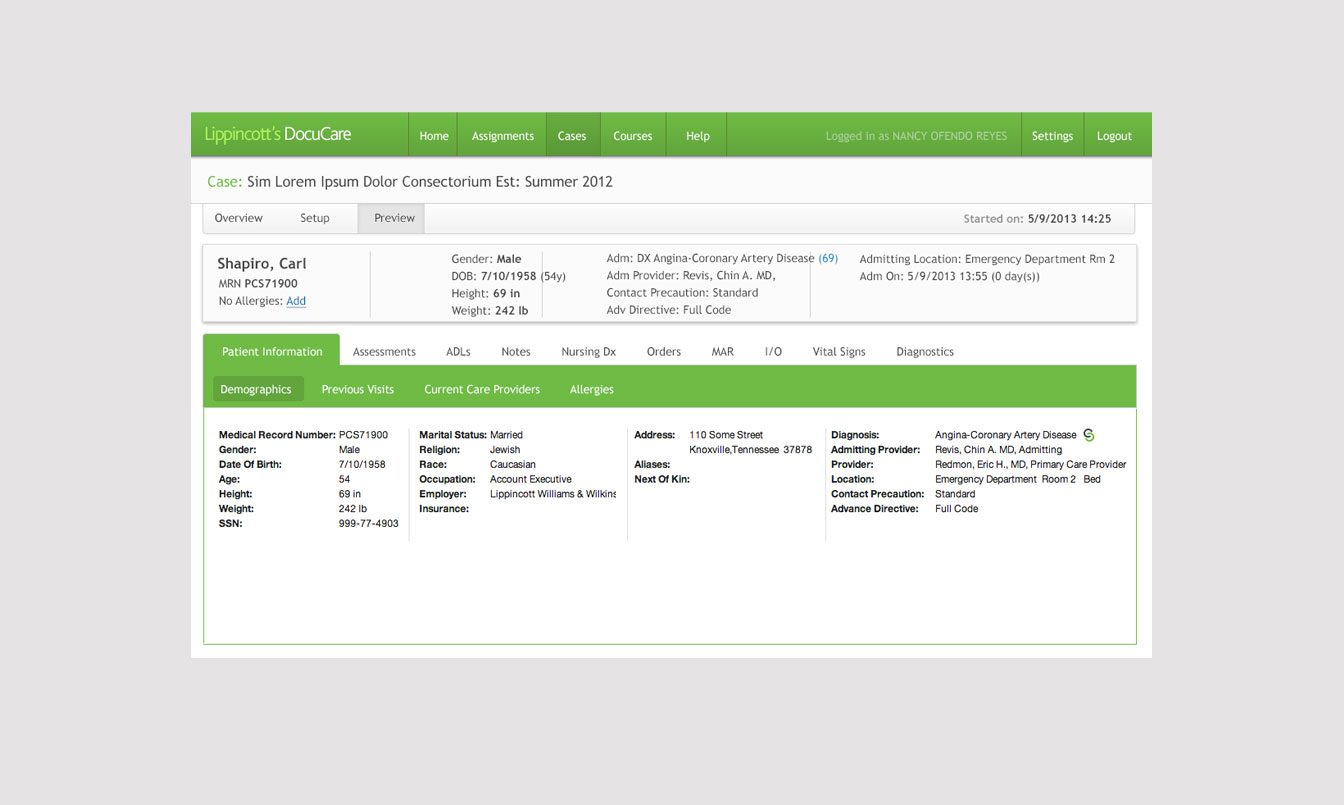Open the Settings menu

[x=1052, y=135]
